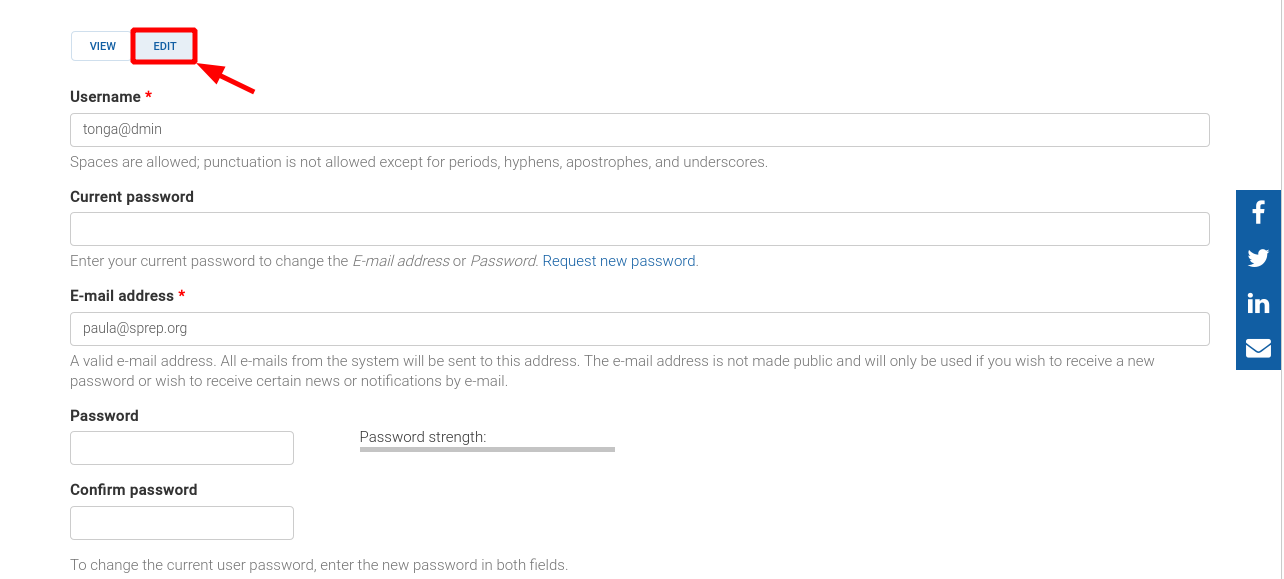Click the red arrow pointing at EDIT
Screen dimensions: 1284x579
point(228,78)
